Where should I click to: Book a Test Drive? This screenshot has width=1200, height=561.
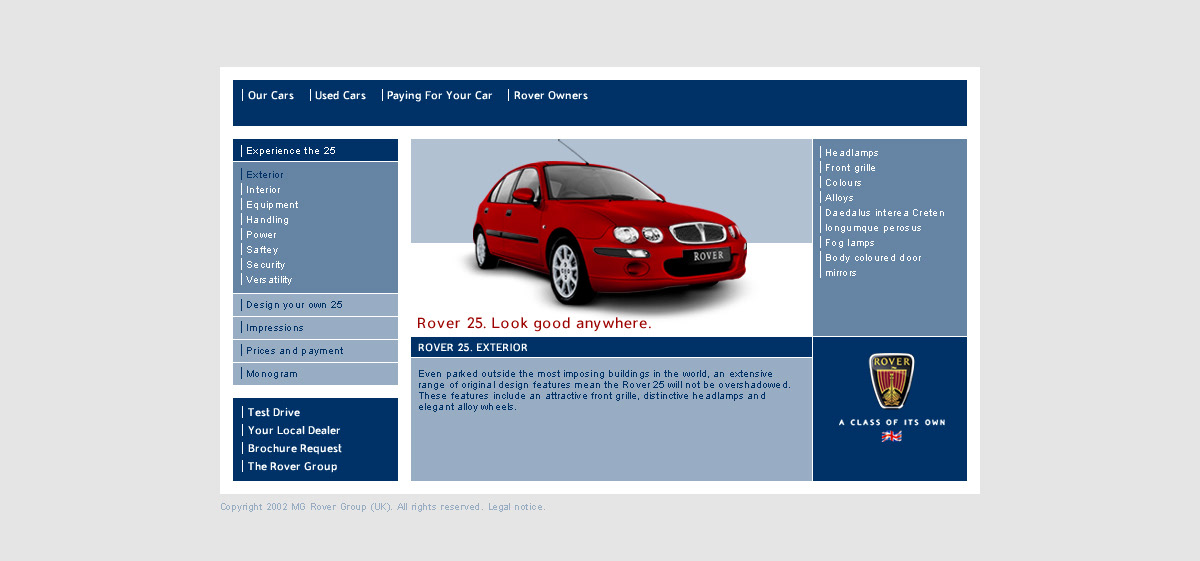[274, 413]
